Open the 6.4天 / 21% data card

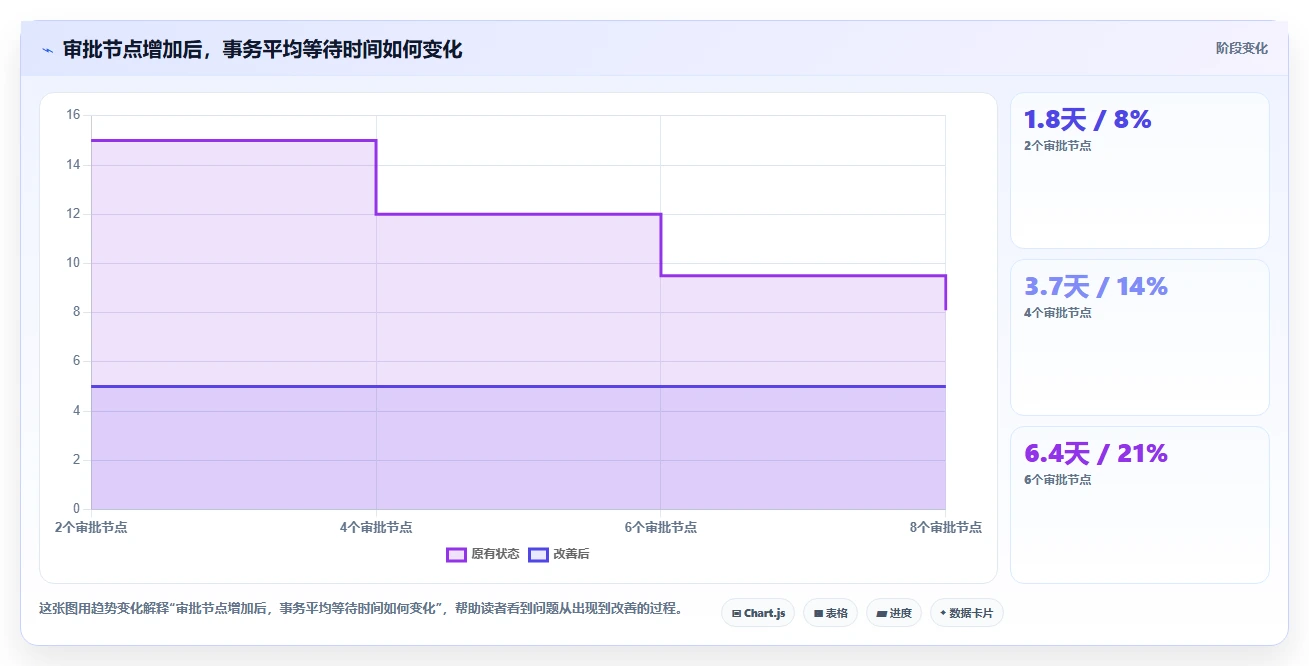pos(1140,505)
